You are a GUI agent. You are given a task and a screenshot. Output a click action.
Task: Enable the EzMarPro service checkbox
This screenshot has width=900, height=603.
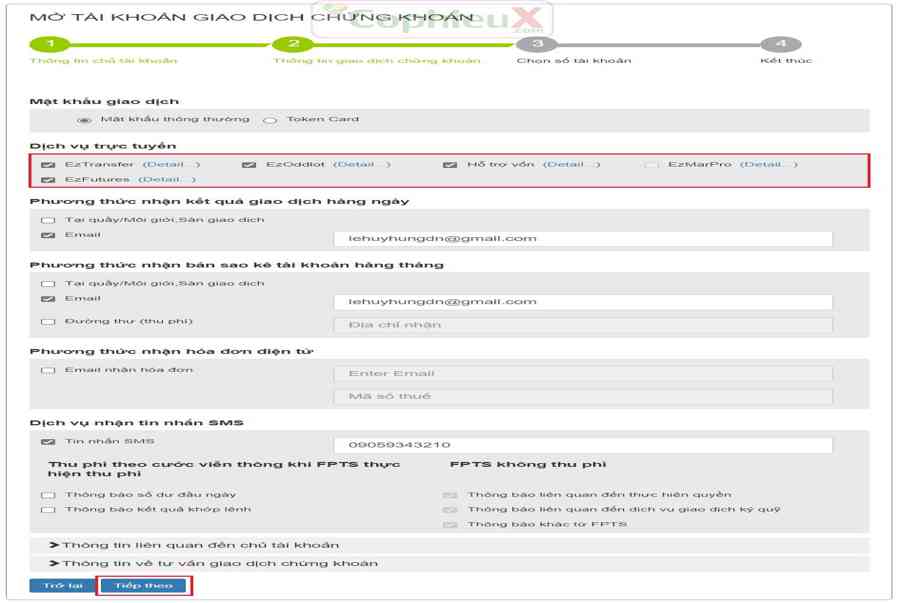pyautogui.click(x=652, y=165)
